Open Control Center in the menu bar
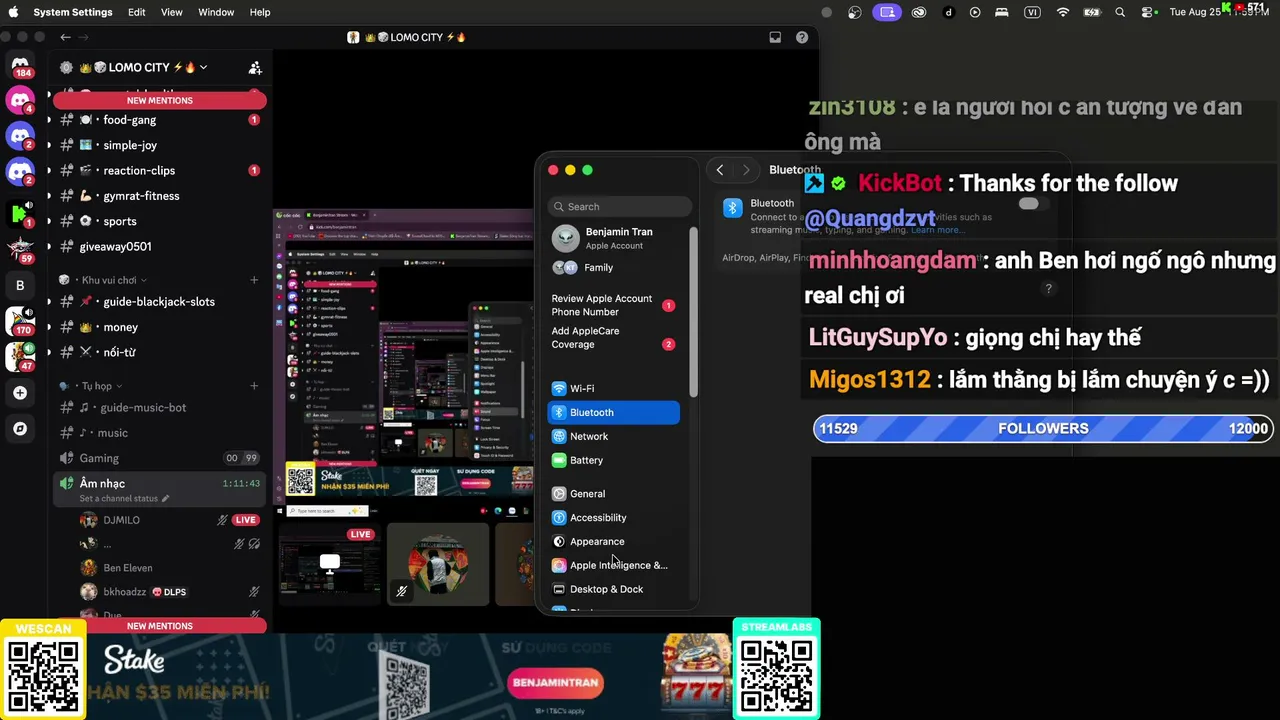Image resolution: width=1280 pixels, height=720 pixels. pos(1149,12)
